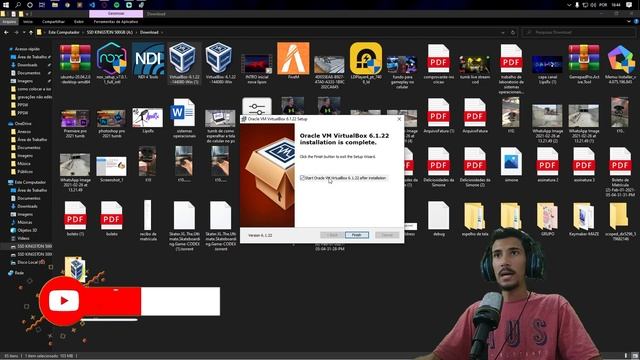Open recent locations dropdown arrow

coord(24,32)
